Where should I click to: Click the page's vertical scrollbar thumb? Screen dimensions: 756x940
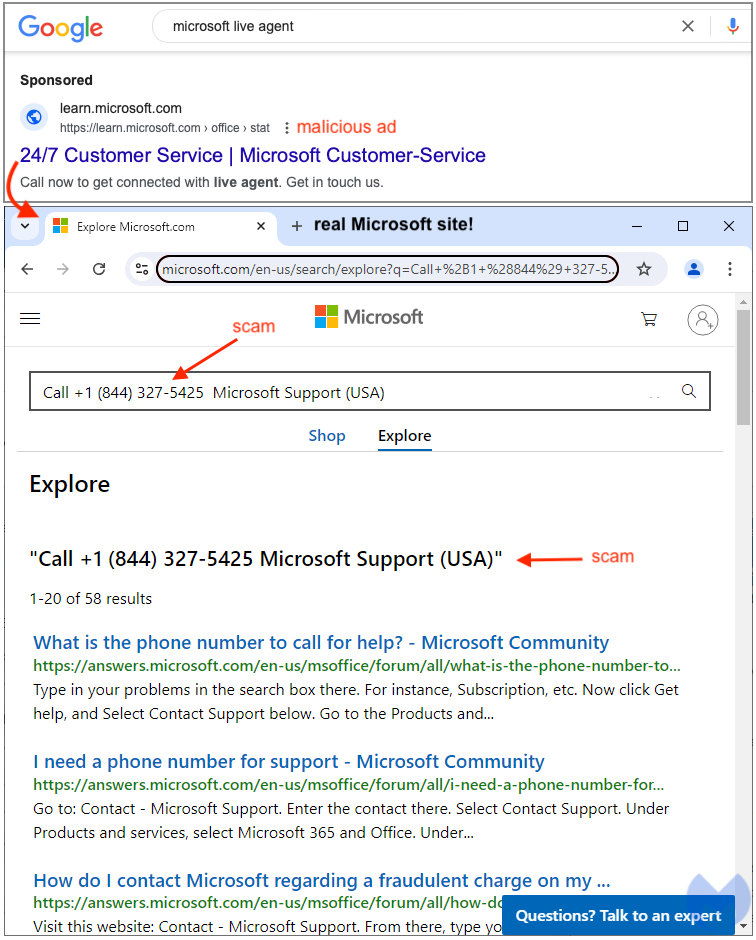click(743, 367)
